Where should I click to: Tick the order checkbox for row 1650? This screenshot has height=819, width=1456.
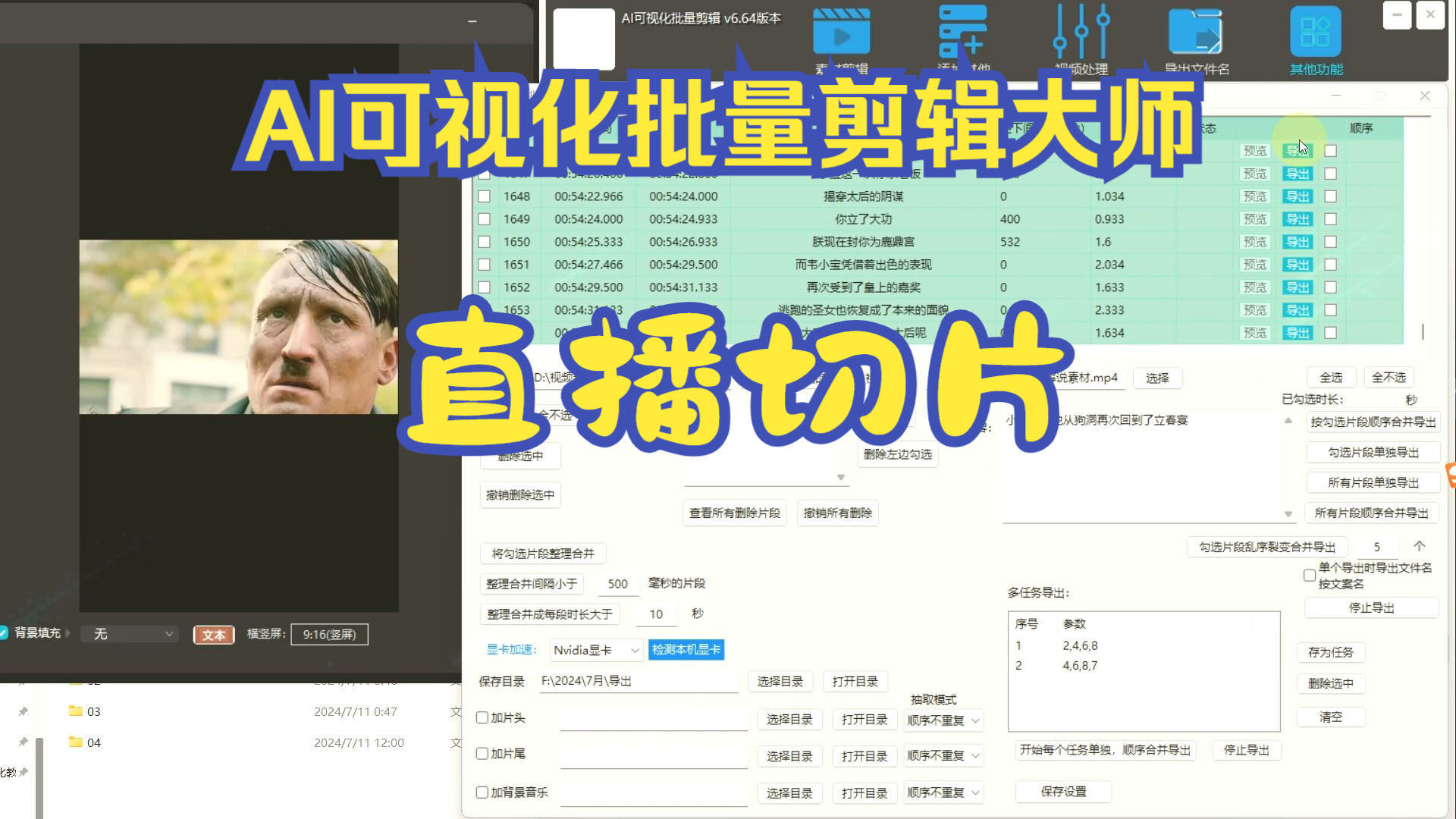pos(1330,242)
